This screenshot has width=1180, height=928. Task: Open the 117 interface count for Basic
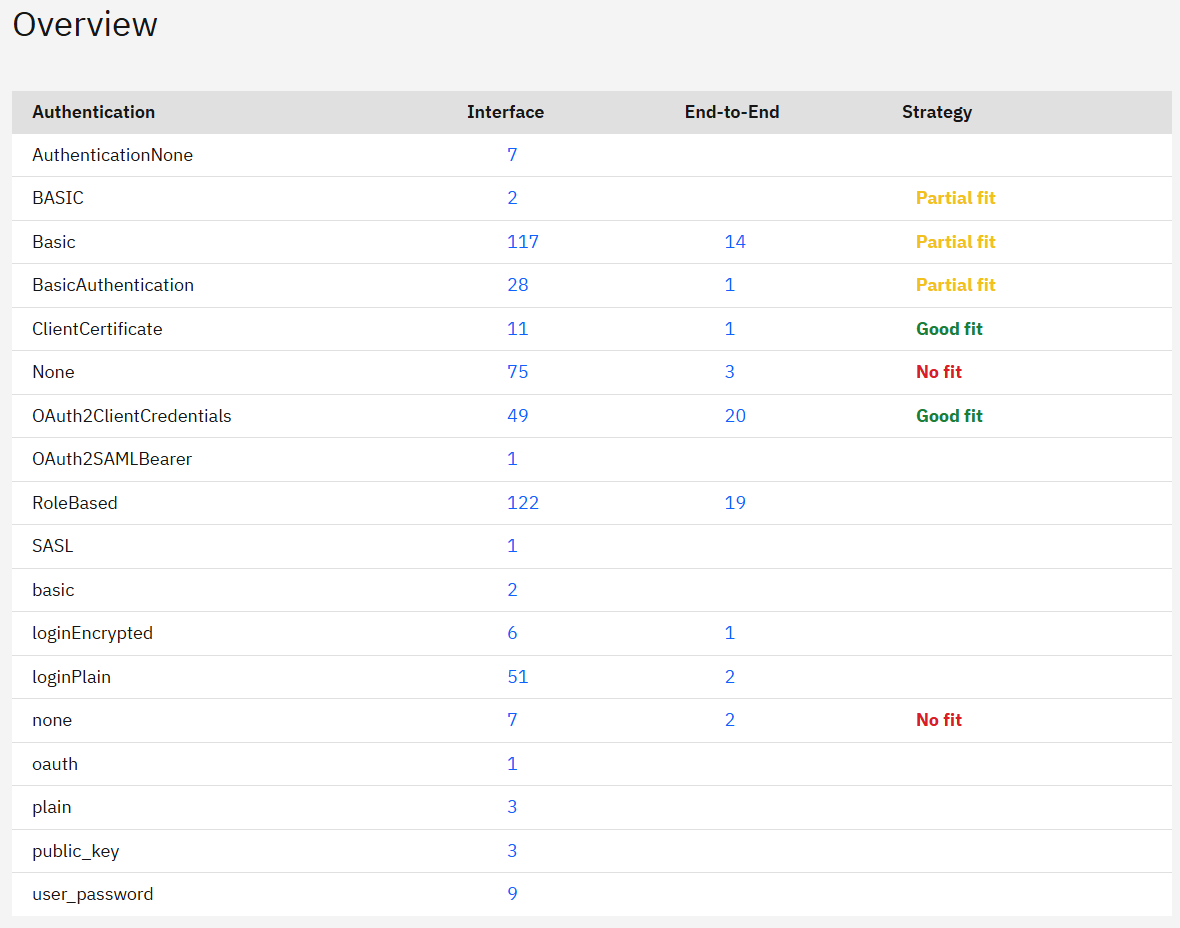(x=522, y=242)
